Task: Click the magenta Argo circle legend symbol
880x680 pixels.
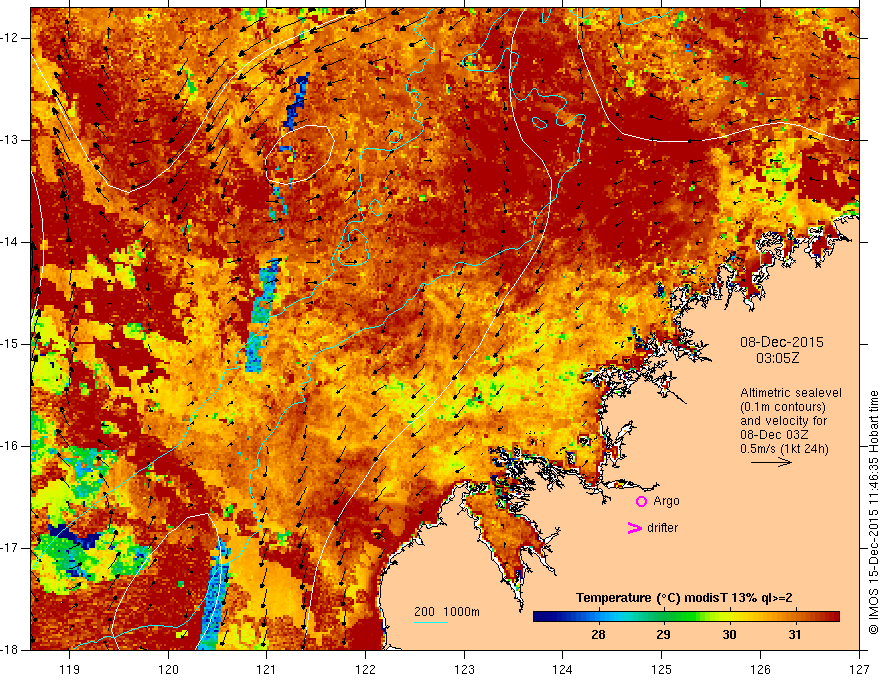Action: coord(641,501)
